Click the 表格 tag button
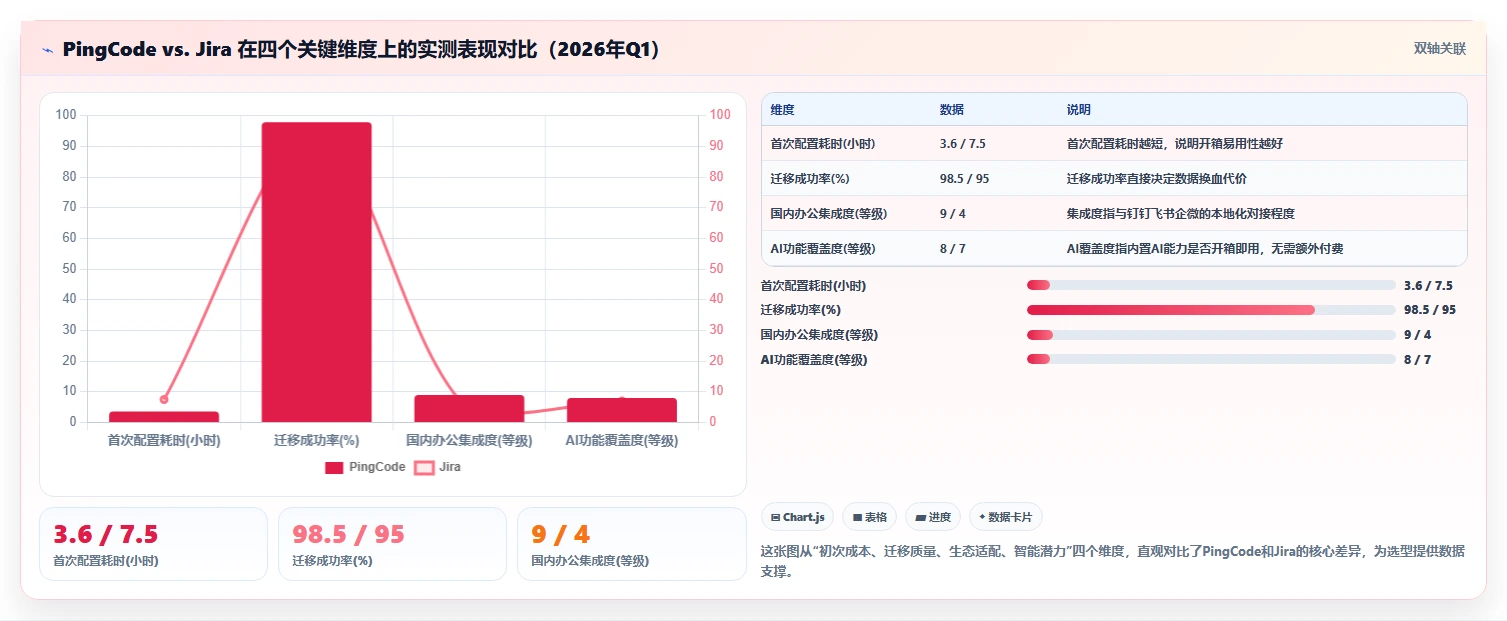 tap(870, 517)
